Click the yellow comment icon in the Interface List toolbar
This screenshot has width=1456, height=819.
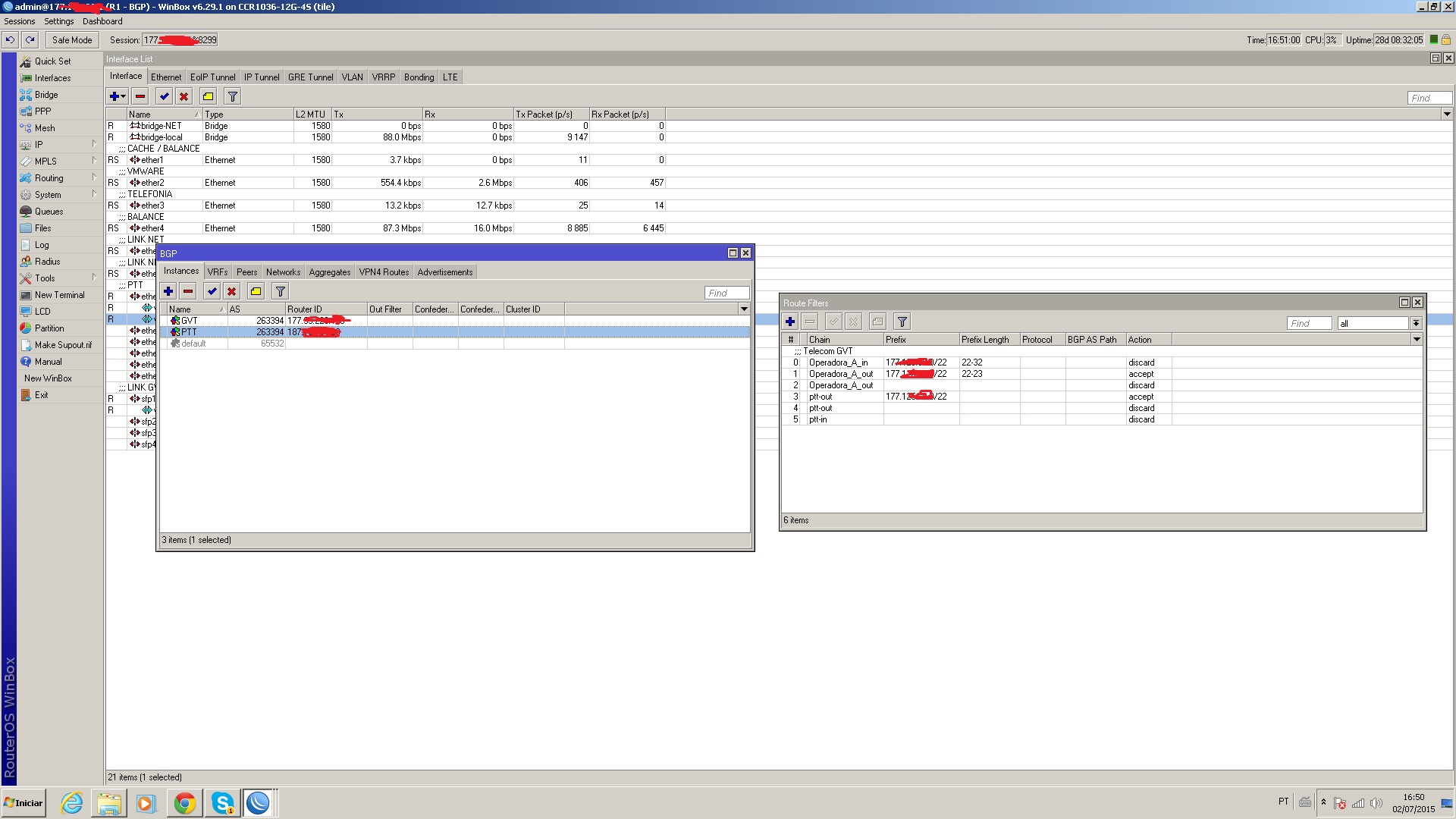click(x=208, y=96)
